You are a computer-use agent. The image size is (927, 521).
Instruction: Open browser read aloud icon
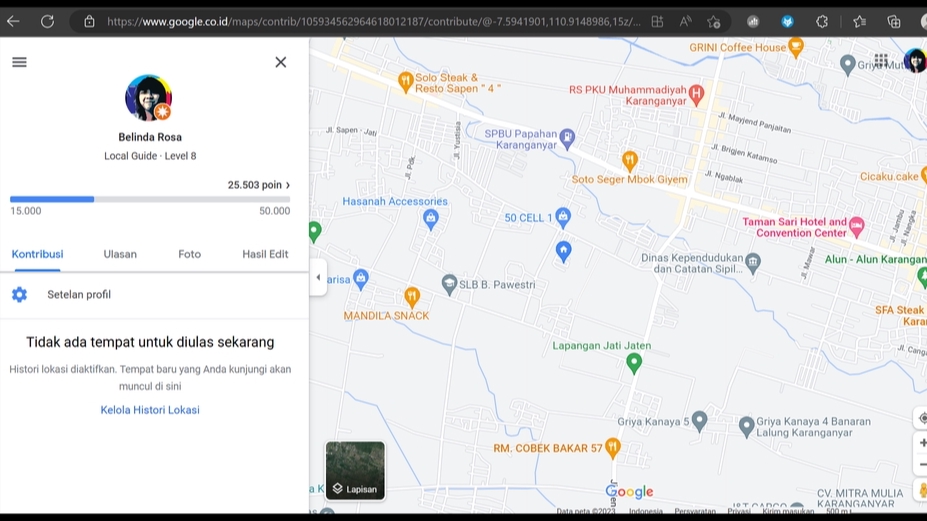[685, 22]
